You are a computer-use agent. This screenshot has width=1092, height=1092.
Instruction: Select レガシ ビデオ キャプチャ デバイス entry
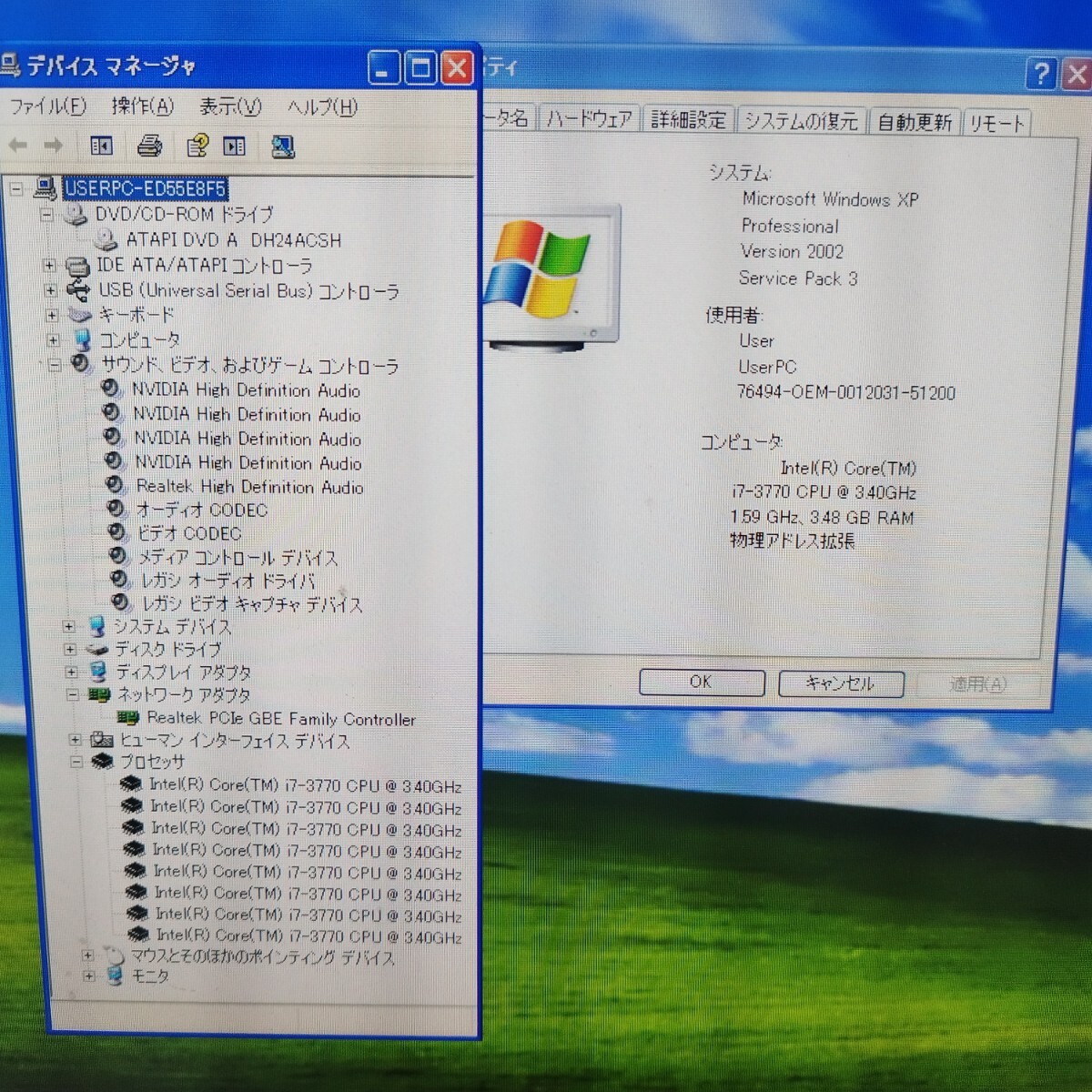point(252,604)
